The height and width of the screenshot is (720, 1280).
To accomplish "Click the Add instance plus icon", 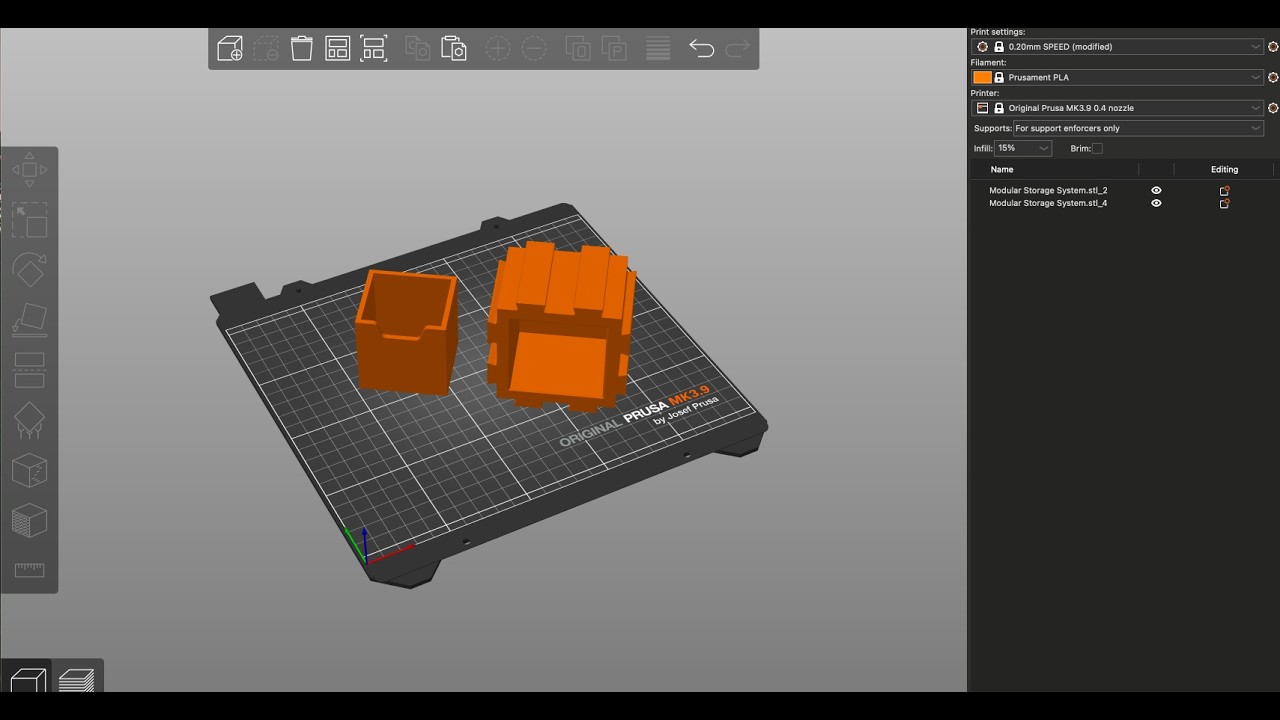I will [497, 48].
